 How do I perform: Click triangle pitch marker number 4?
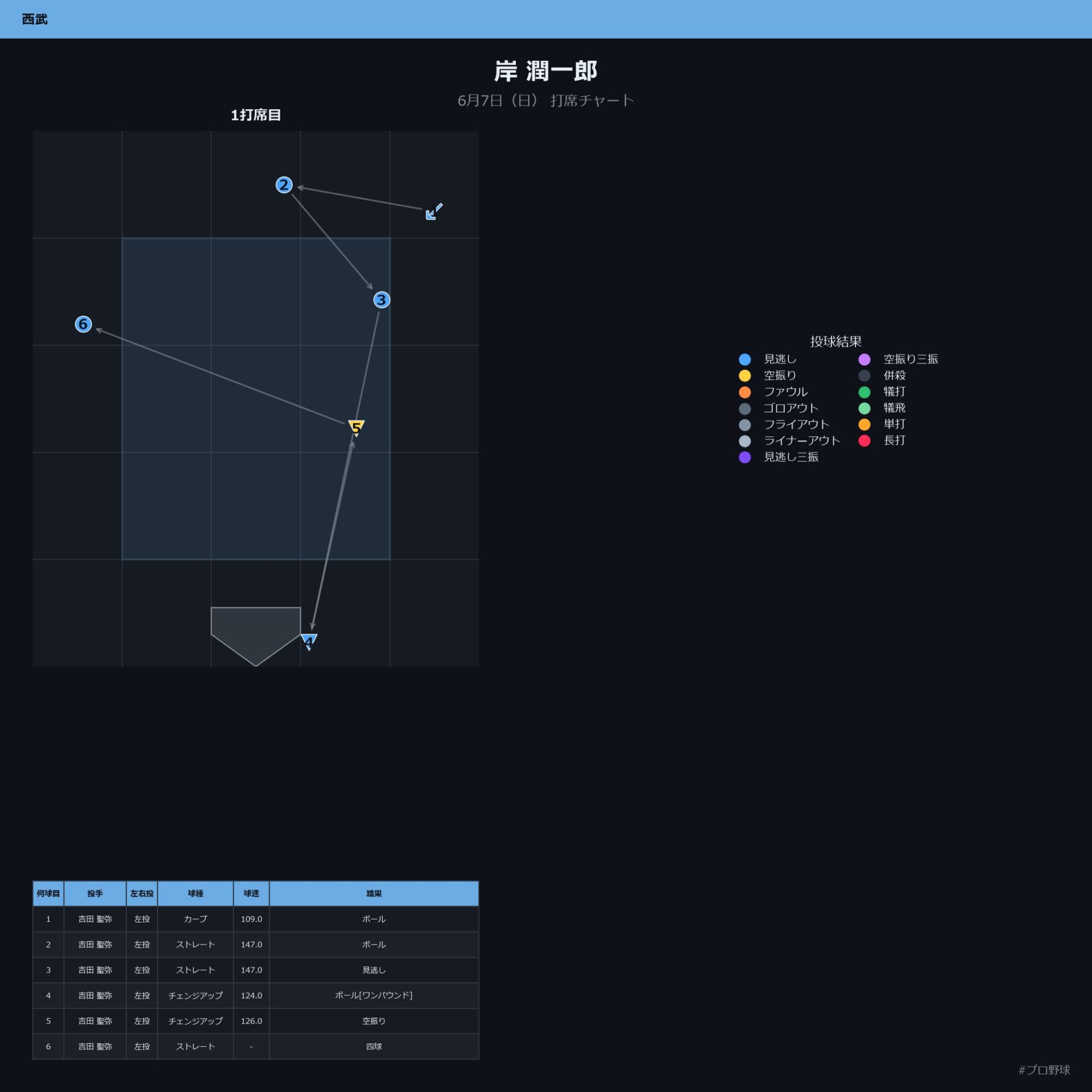pyautogui.click(x=309, y=642)
